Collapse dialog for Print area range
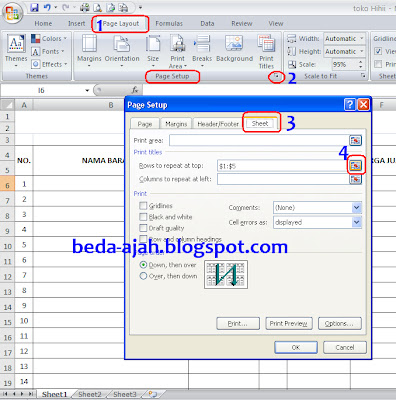 [355, 141]
